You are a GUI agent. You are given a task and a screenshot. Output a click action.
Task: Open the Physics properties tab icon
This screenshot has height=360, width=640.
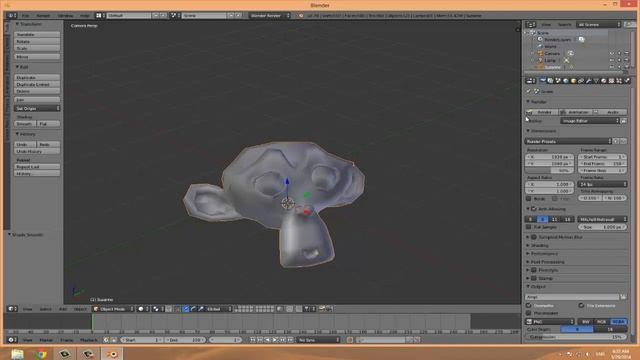(x=627, y=81)
